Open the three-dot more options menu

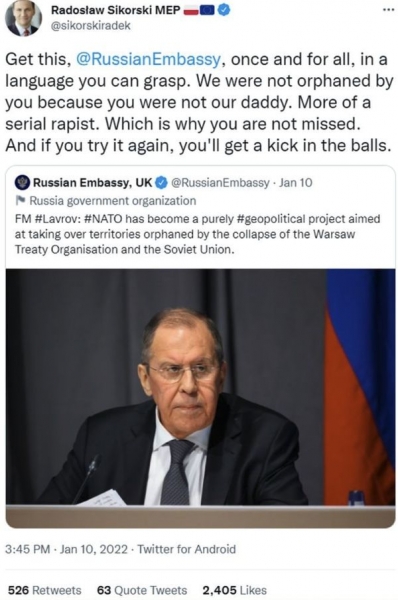tap(388, 10)
